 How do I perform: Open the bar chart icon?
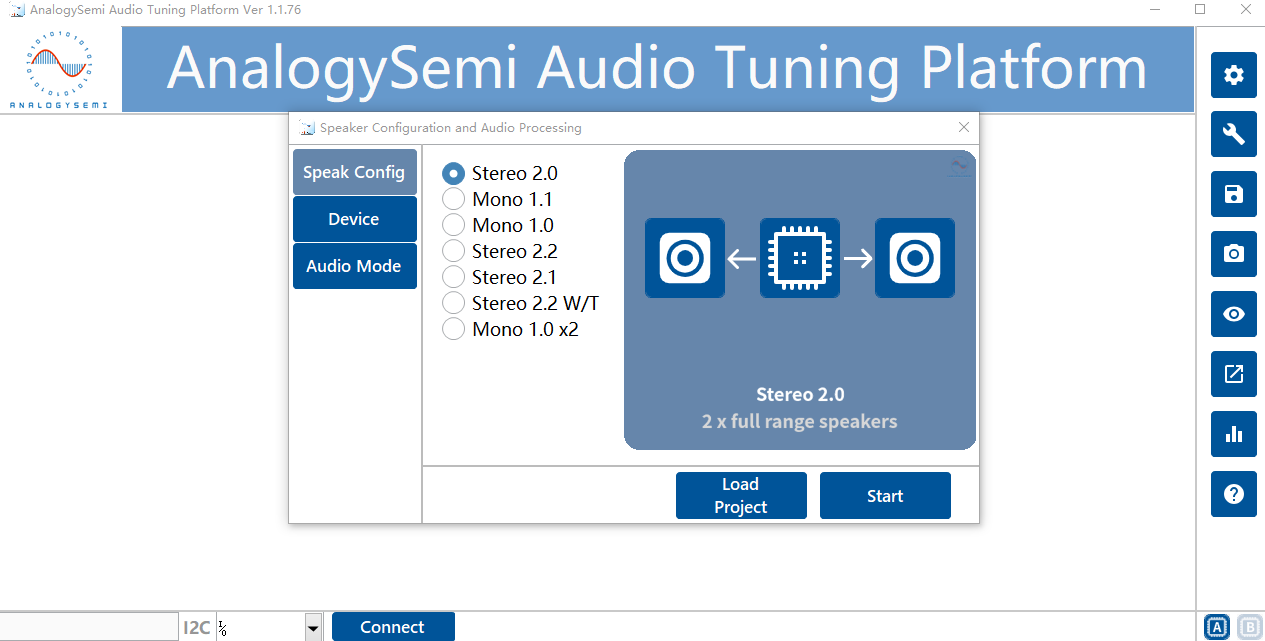pos(1233,434)
